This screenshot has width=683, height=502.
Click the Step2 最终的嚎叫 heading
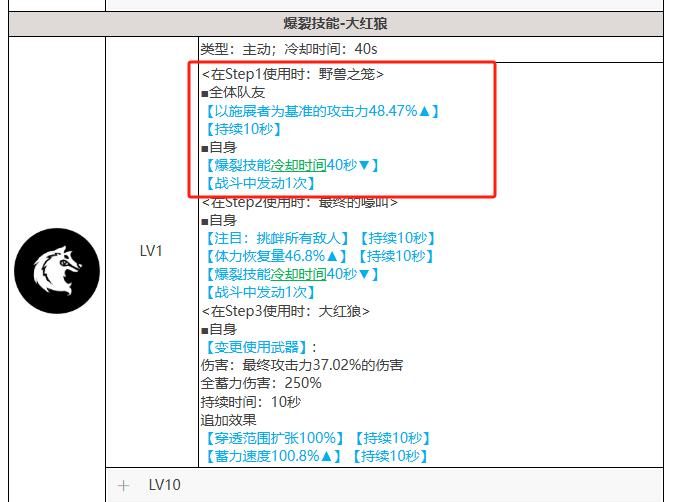[299, 202]
